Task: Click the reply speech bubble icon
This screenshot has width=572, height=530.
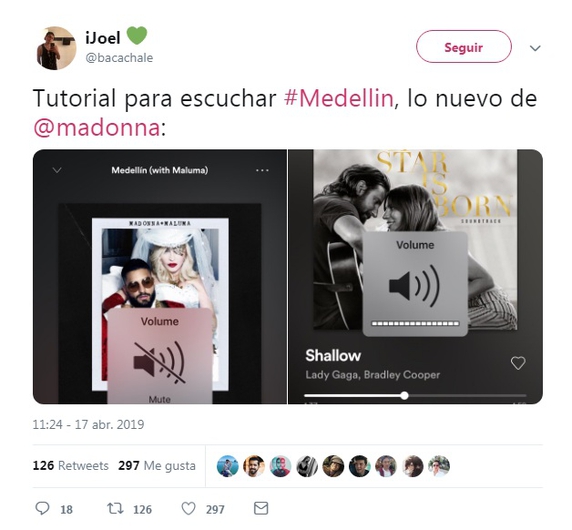Action: (x=42, y=508)
